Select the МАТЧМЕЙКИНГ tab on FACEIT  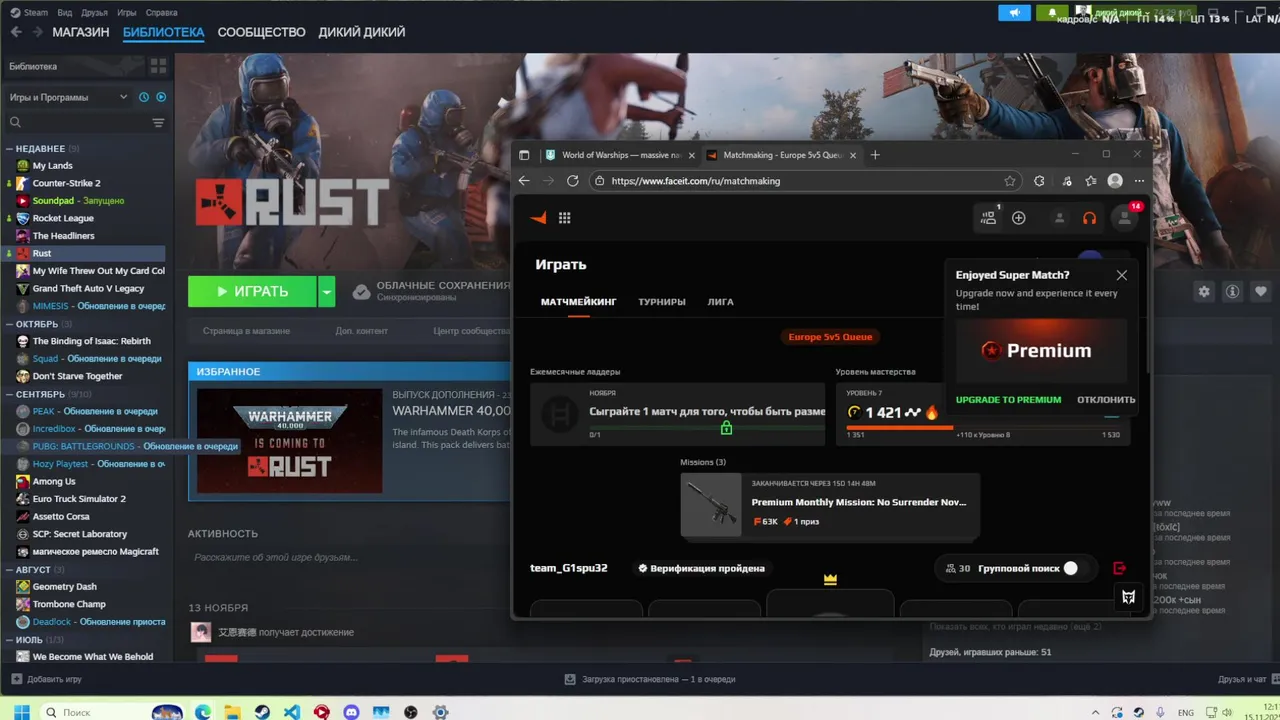click(x=579, y=302)
